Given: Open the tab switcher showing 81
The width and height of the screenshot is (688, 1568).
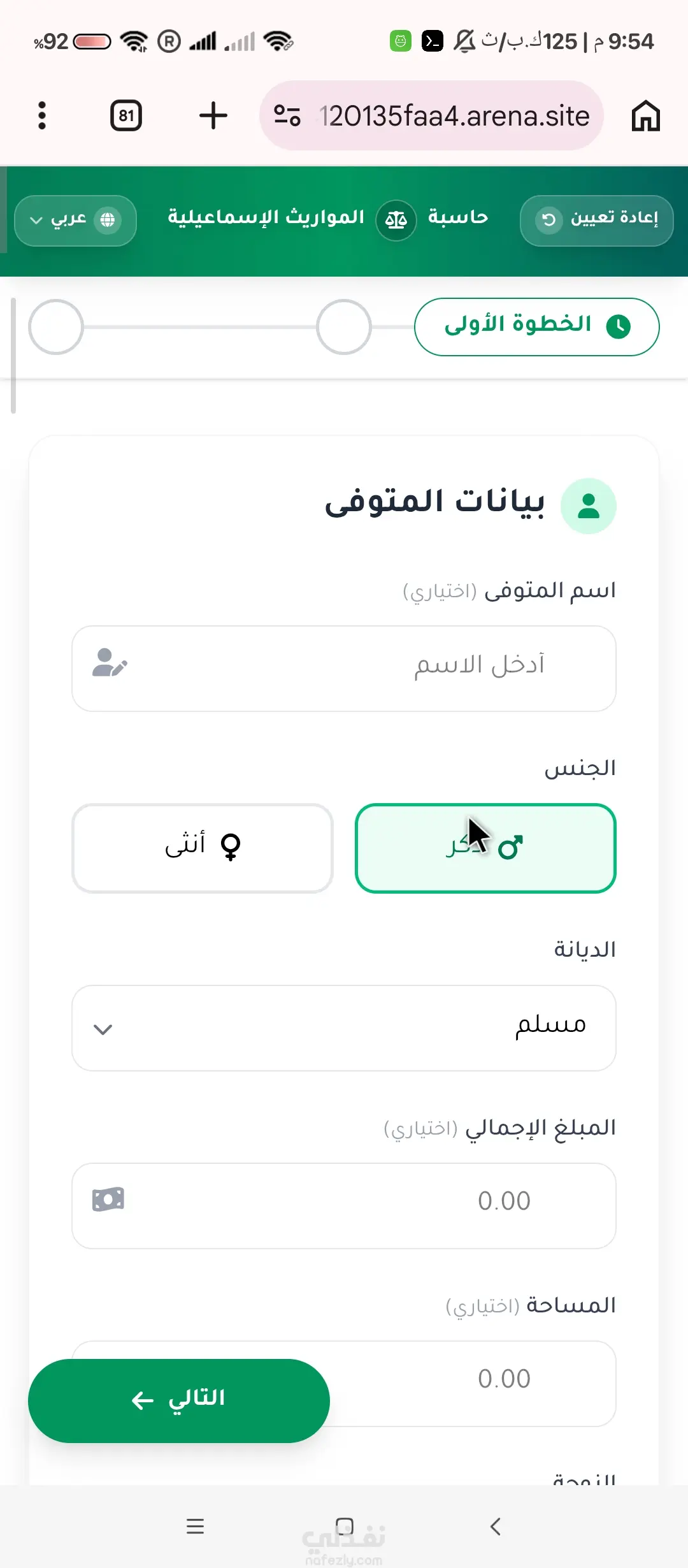Looking at the screenshot, I should 126,116.
